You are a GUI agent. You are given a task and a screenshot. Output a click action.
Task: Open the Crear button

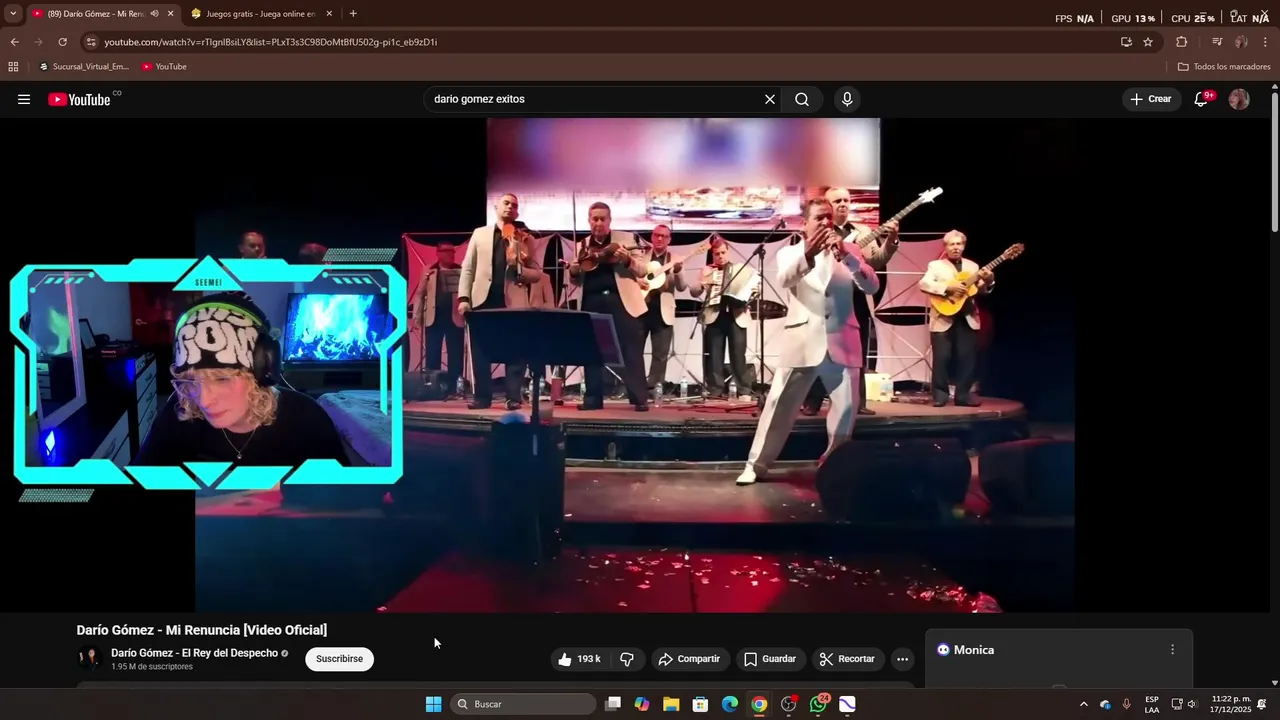pos(1151,99)
